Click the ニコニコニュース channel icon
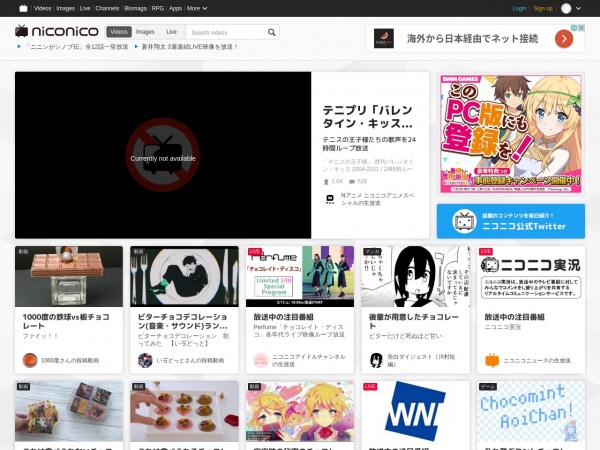 tap(491, 360)
